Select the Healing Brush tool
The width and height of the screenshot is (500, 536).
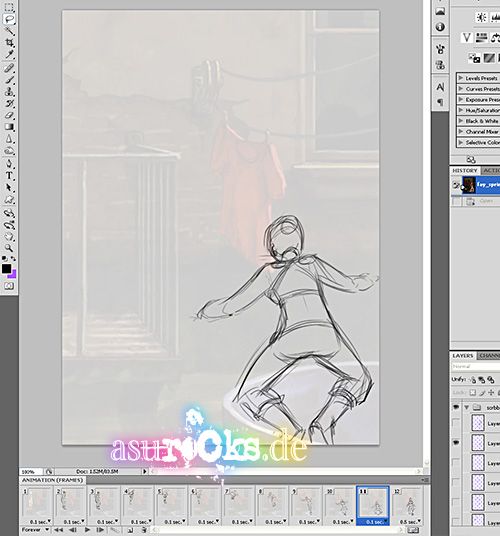point(9,68)
